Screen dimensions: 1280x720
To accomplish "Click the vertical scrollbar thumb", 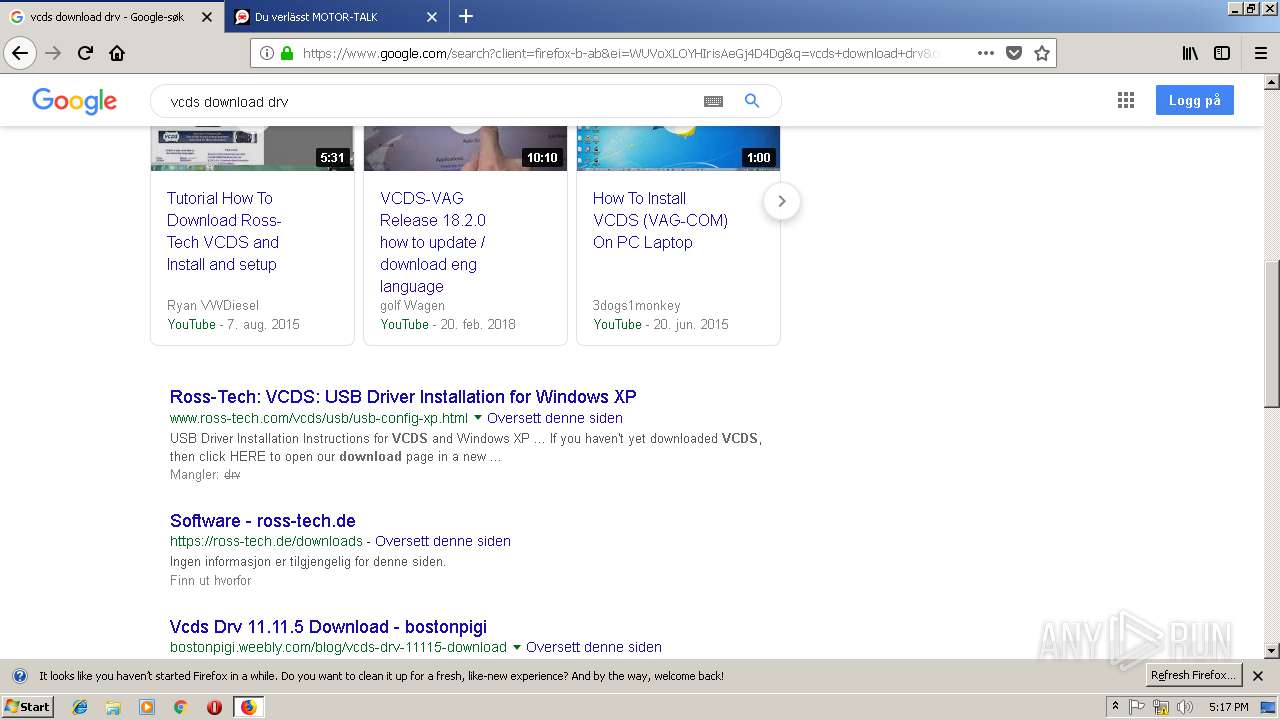I will click(x=1271, y=333).
